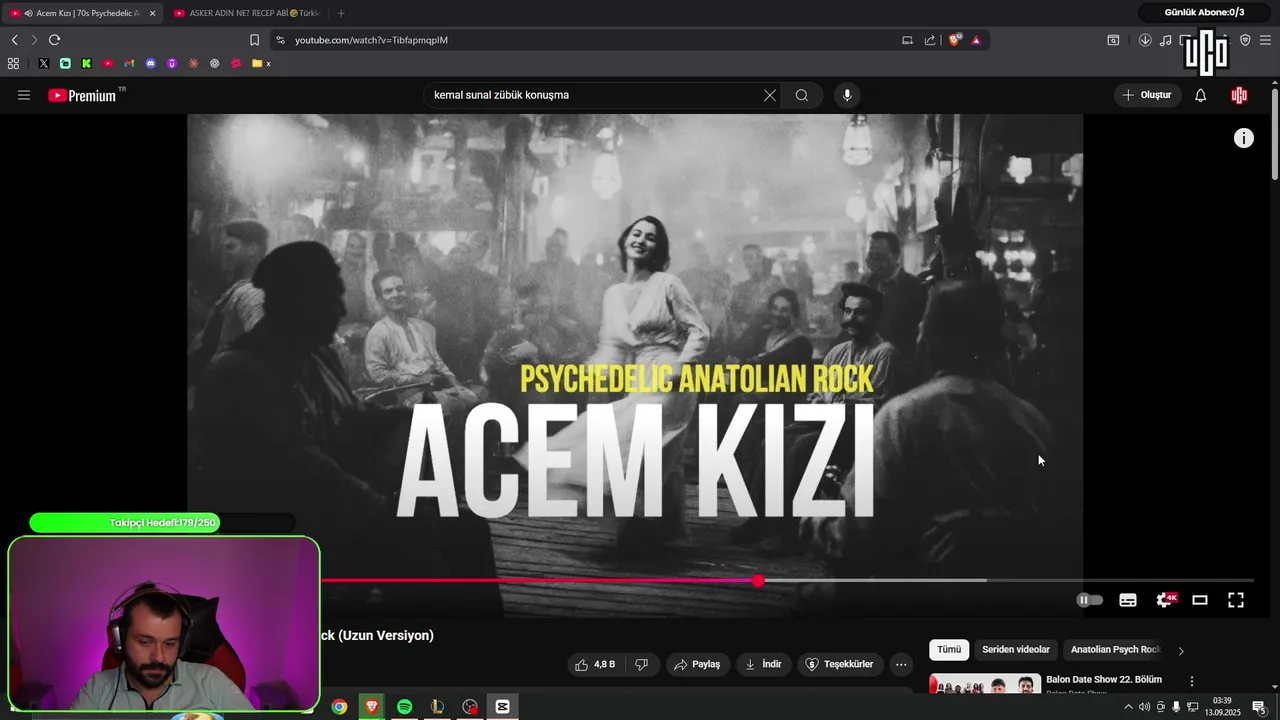Open volume control in system tray
The image size is (1280, 720).
click(x=1144, y=707)
